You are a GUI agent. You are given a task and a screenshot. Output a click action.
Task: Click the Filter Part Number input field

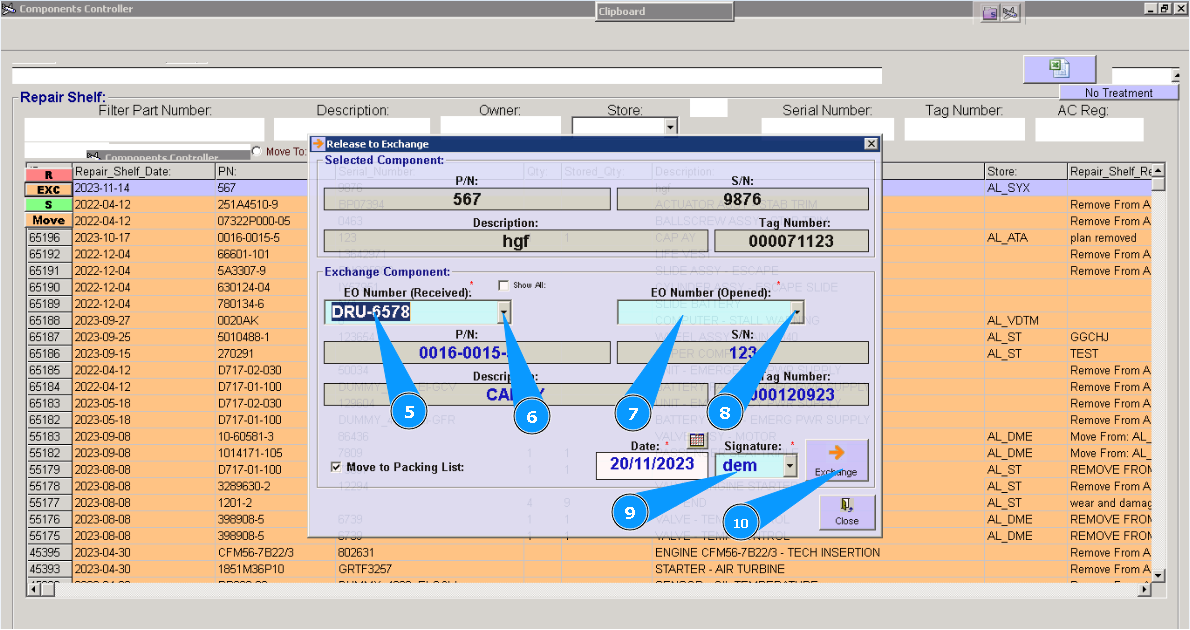pos(144,129)
